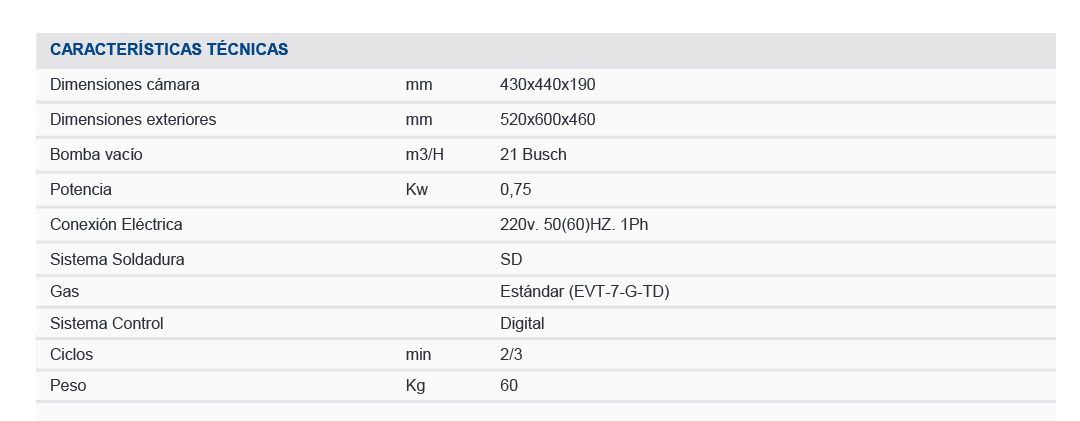The height and width of the screenshot is (421, 1080).
Task: Select the "Dimensiones cámara" row label
Action: tap(125, 85)
